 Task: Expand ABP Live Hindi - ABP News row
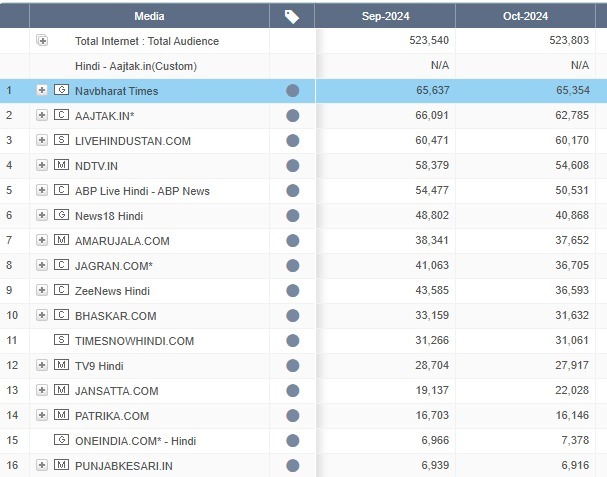pos(42,190)
